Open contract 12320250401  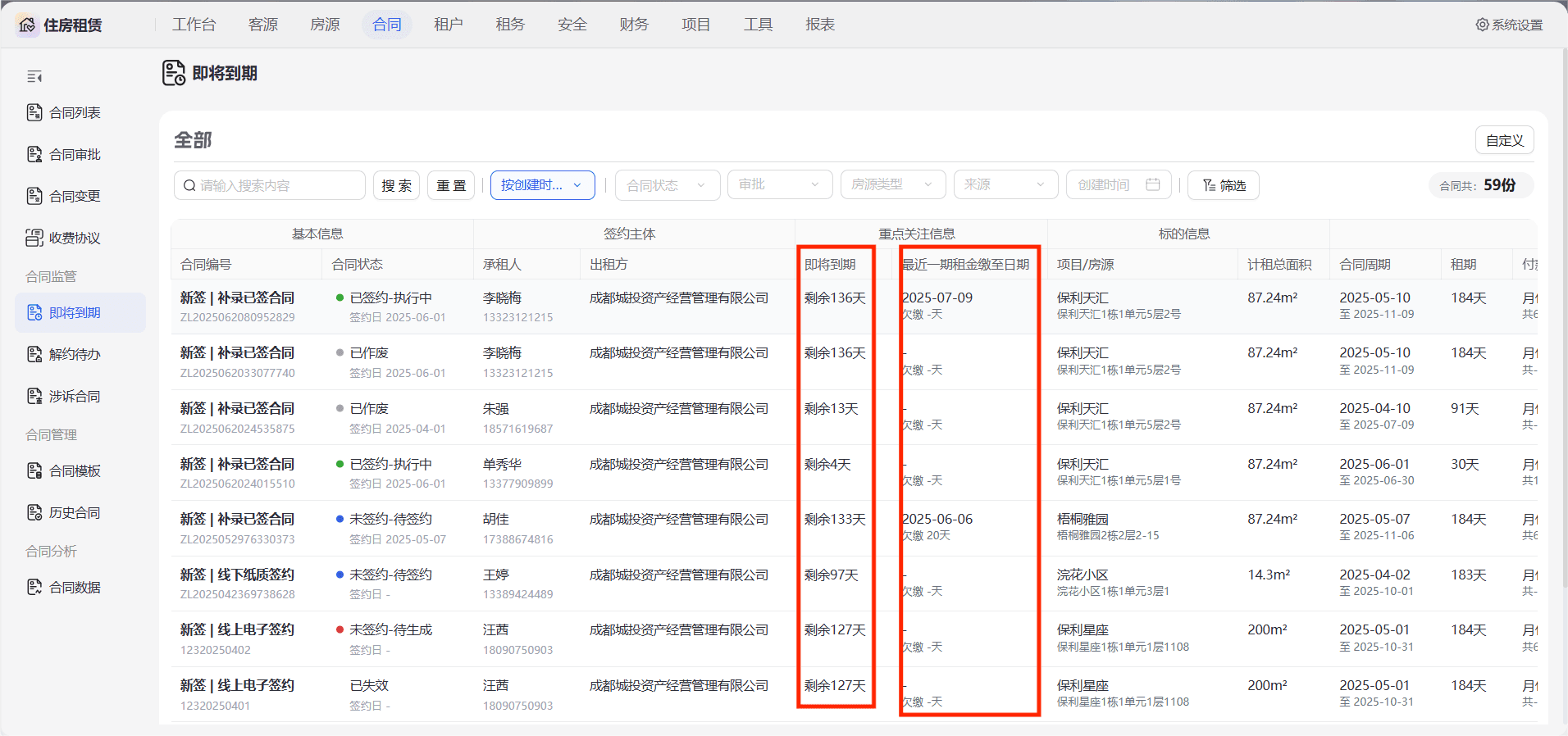tap(216, 706)
